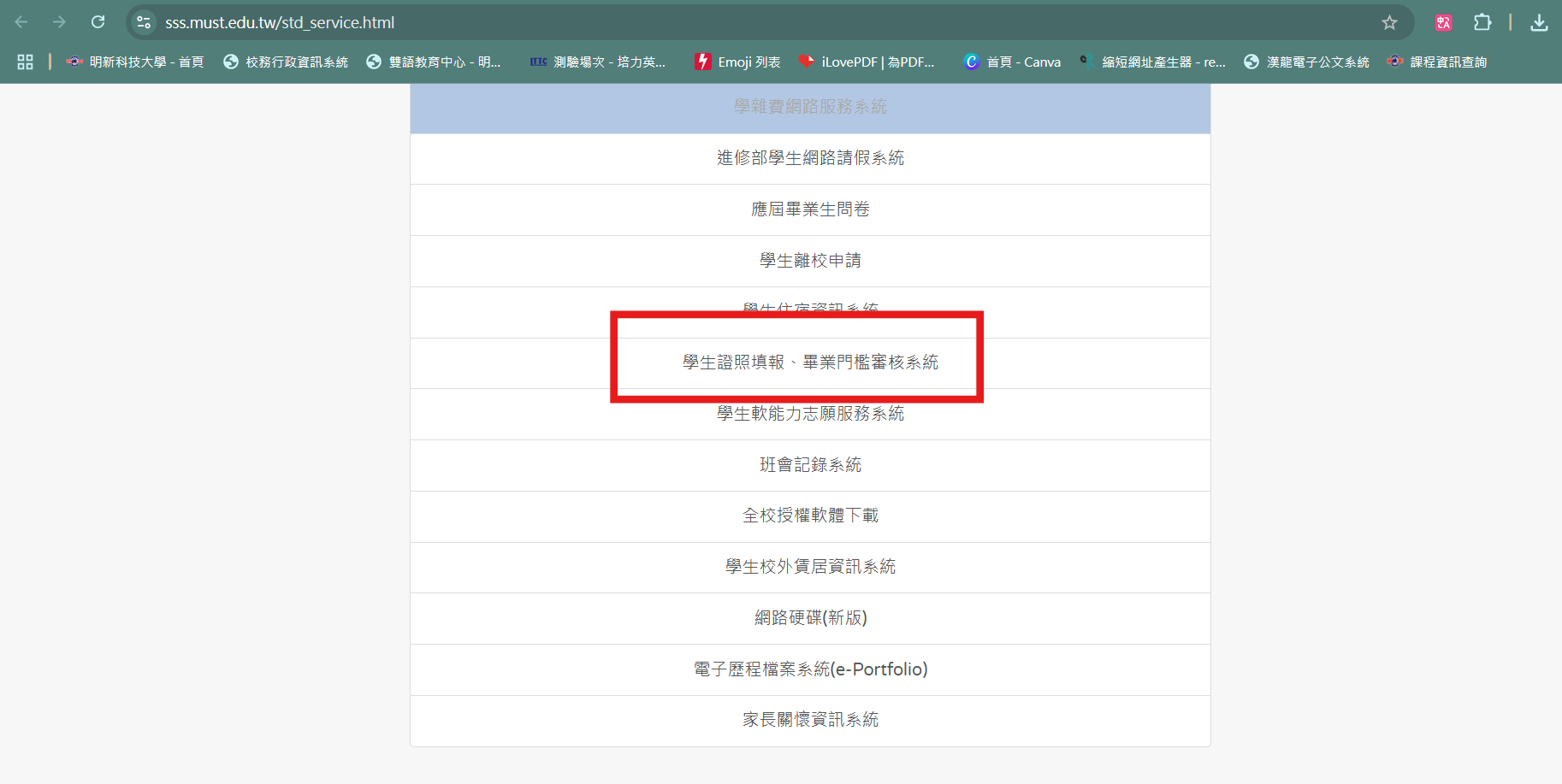Image resolution: width=1562 pixels, height=784 pixels.
Task: Open the Extensions puzzle icon
Action: 1482,22
